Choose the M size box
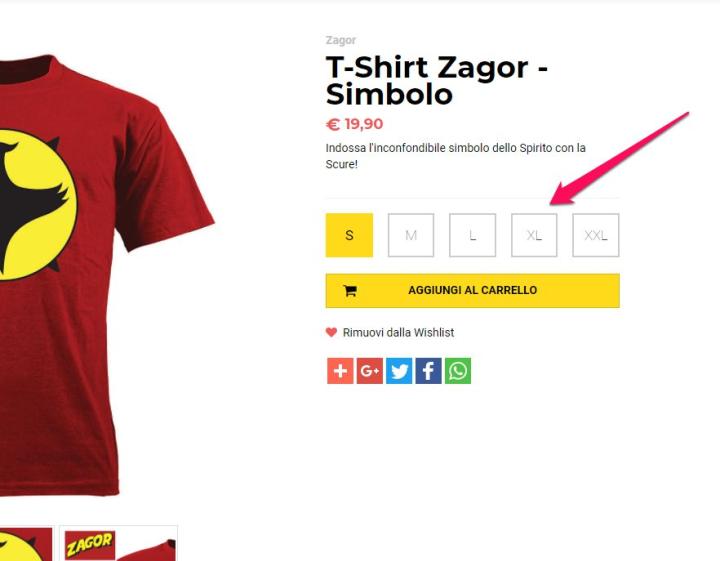This screenshot has width=720, height=561. click(411, 235)
